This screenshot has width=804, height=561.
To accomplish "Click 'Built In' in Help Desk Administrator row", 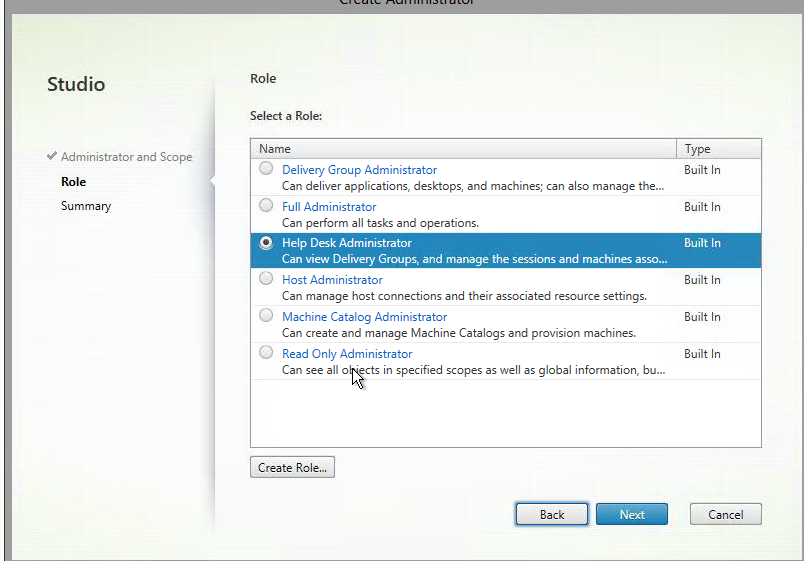I will click(702, 243).
